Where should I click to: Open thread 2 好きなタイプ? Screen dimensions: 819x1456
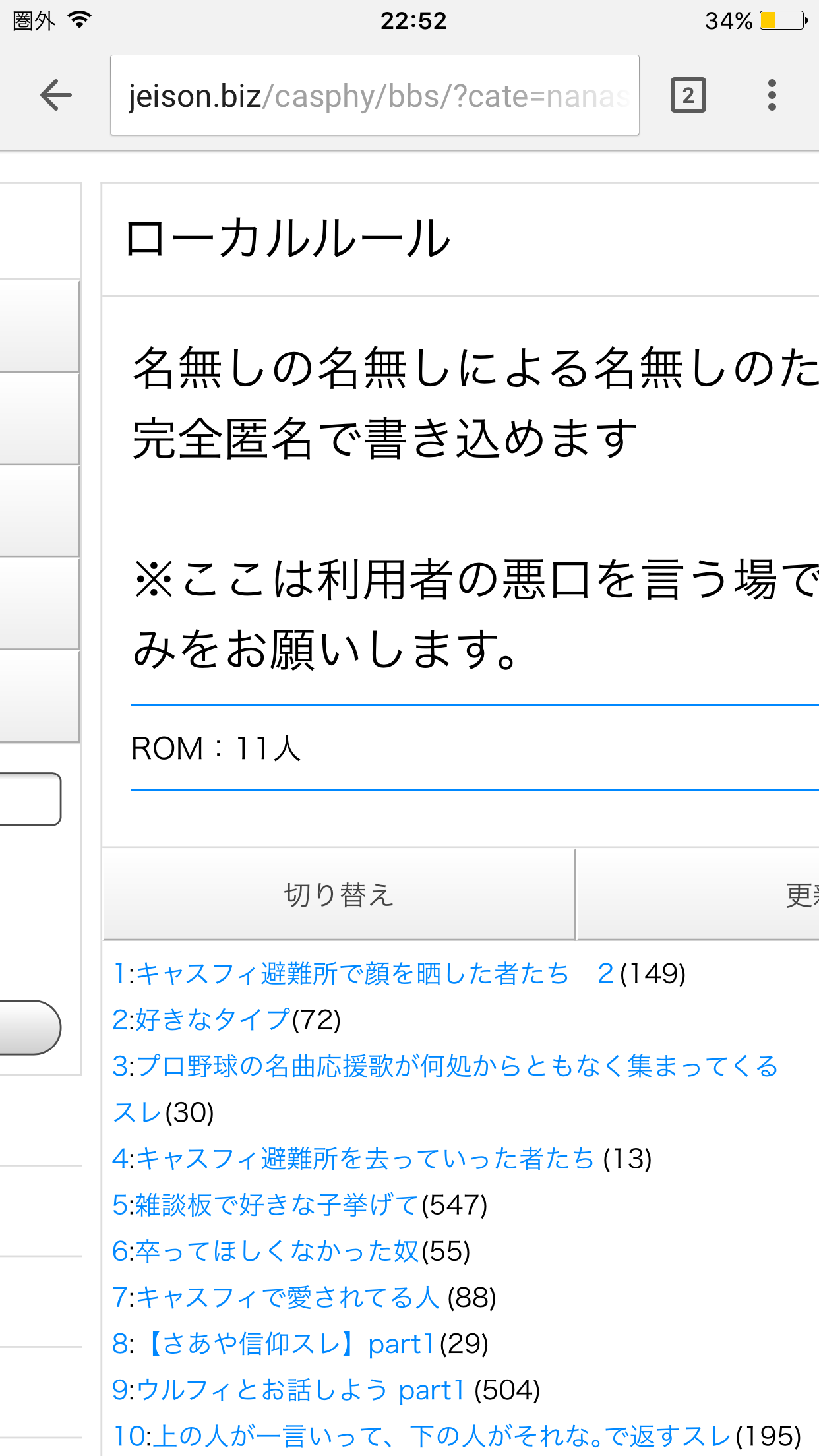coord(201,1020)
